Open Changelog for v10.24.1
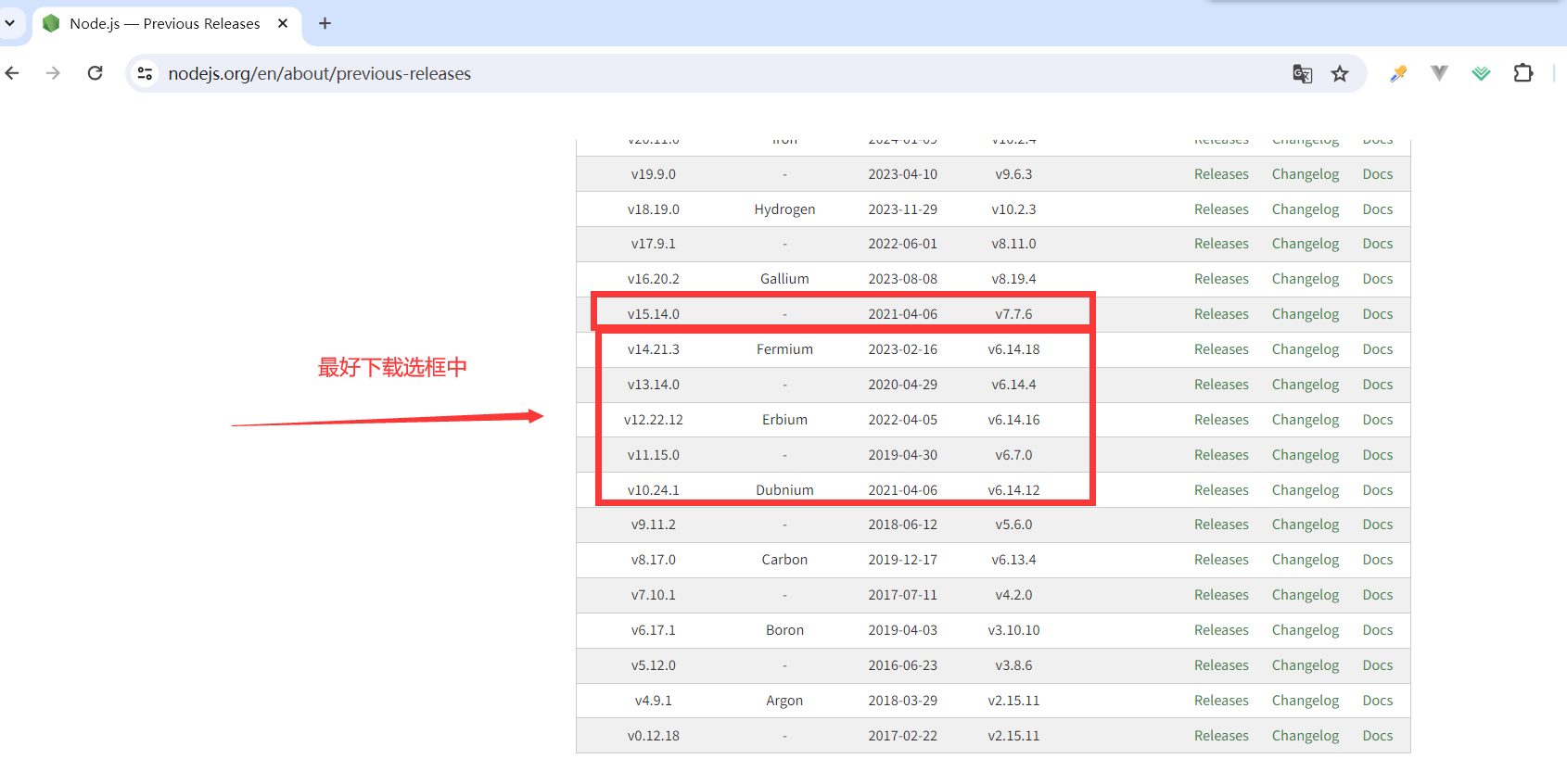 point(1306,490)
